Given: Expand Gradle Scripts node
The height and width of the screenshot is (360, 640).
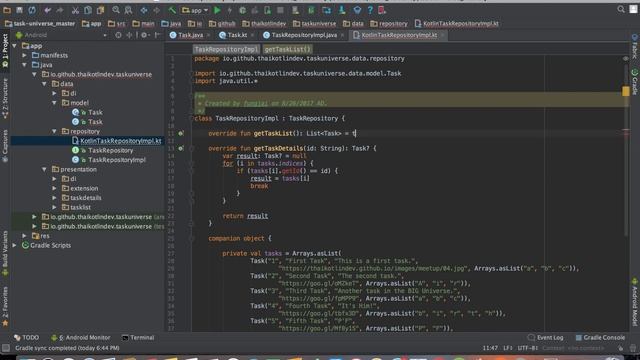Looking at the screenshot, I should coord(15,245).
